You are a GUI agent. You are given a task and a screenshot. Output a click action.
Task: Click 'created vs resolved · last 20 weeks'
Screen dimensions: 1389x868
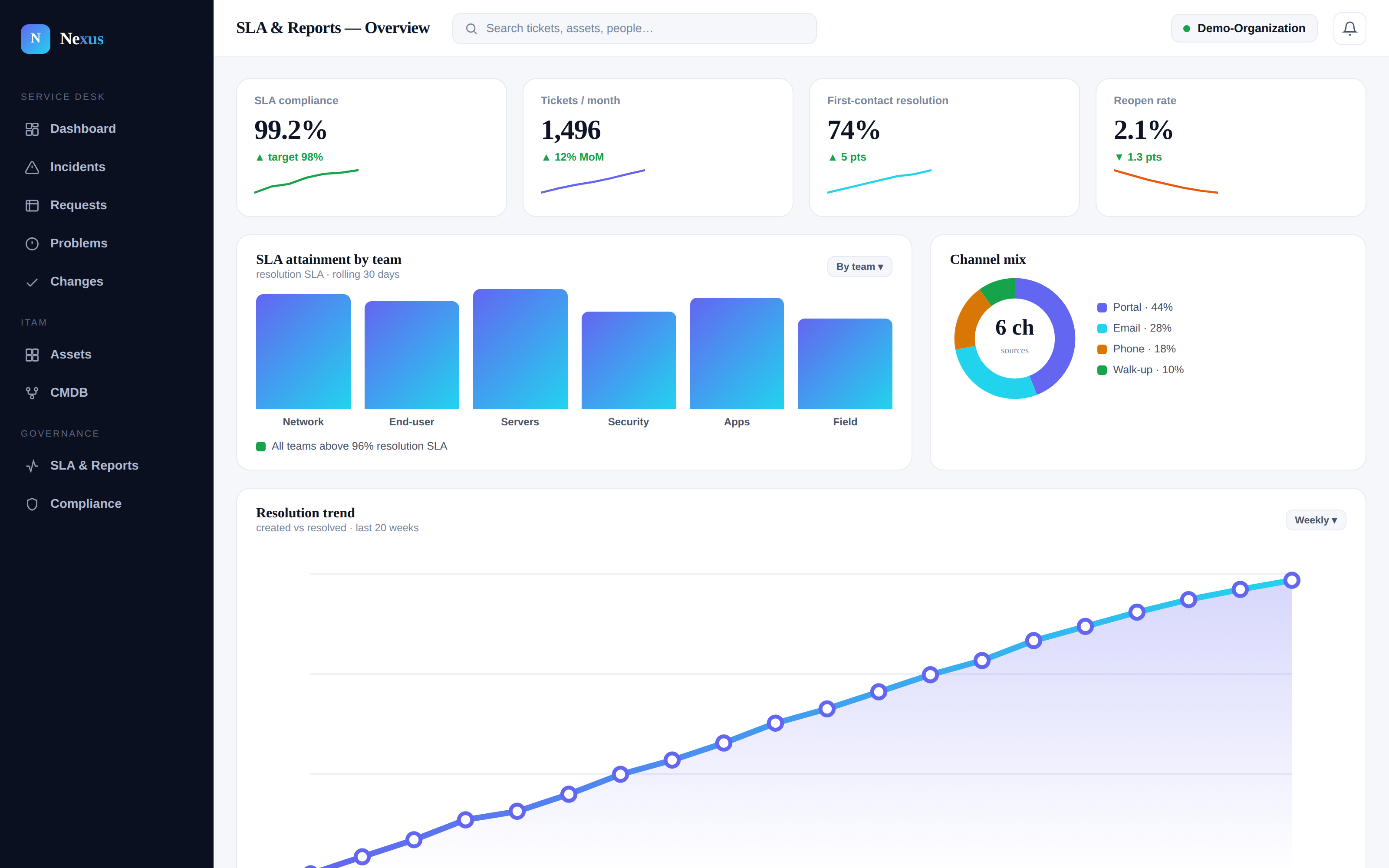coord(337,528)
